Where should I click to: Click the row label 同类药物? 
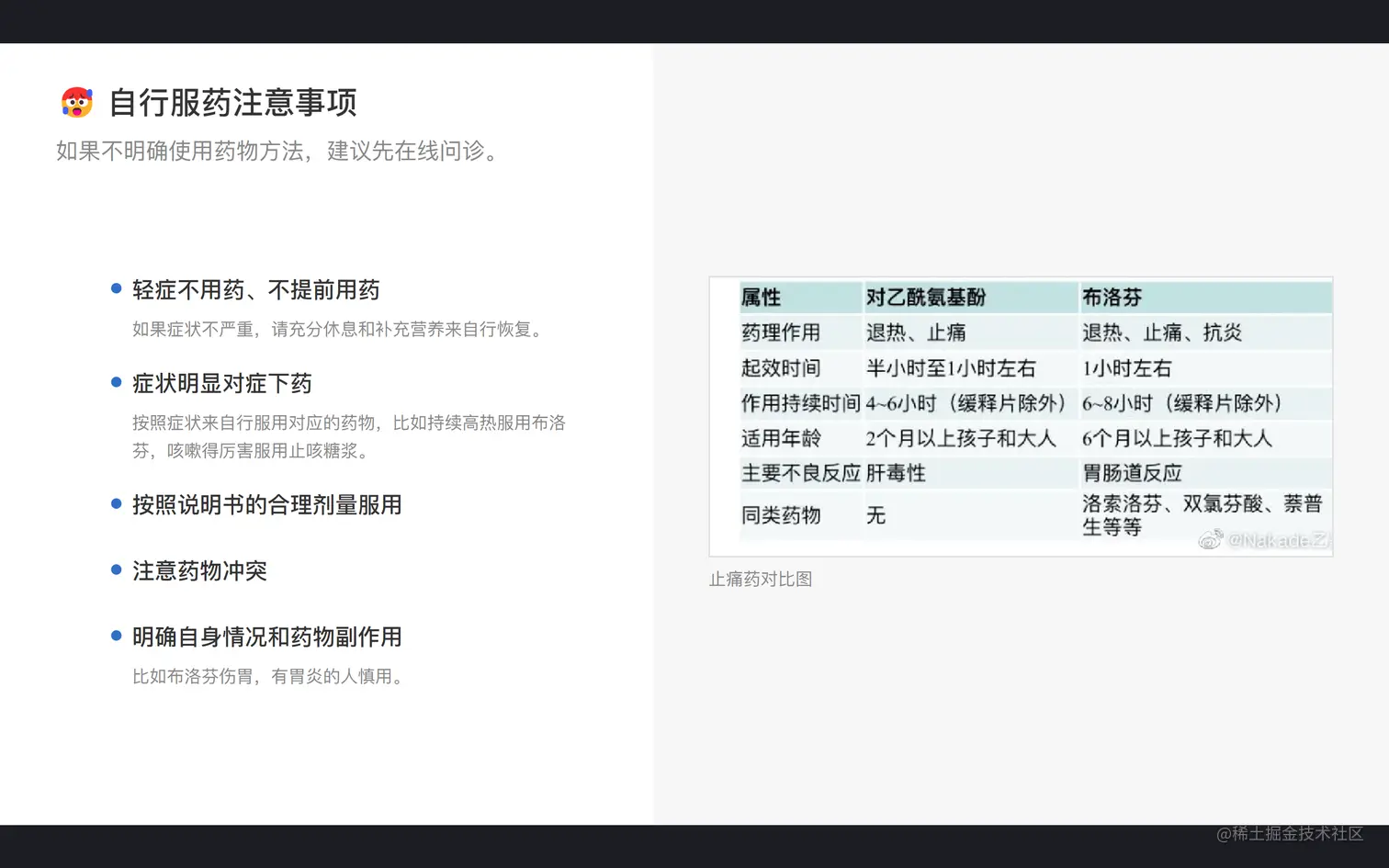(781, 515)
